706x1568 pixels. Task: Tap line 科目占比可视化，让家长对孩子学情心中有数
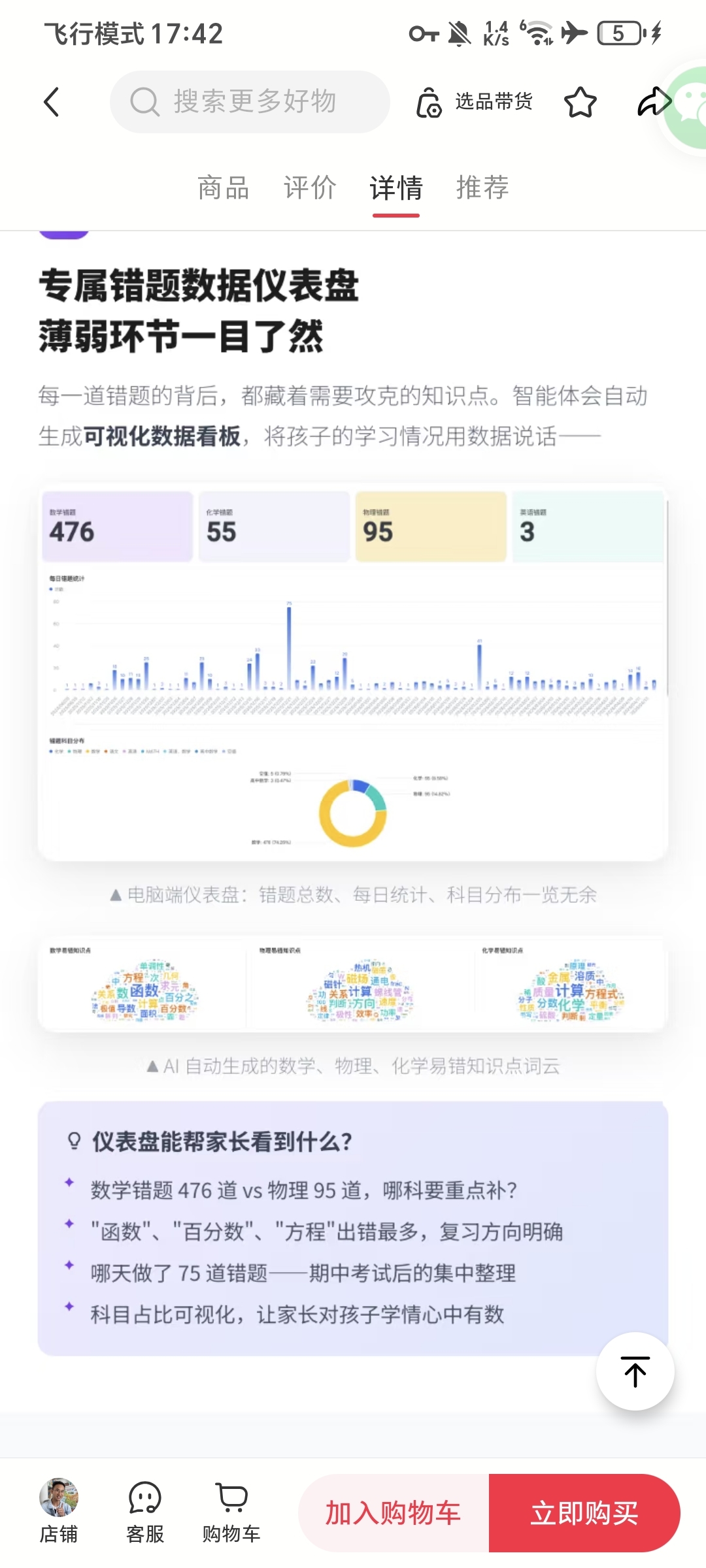click(297, 1314)
